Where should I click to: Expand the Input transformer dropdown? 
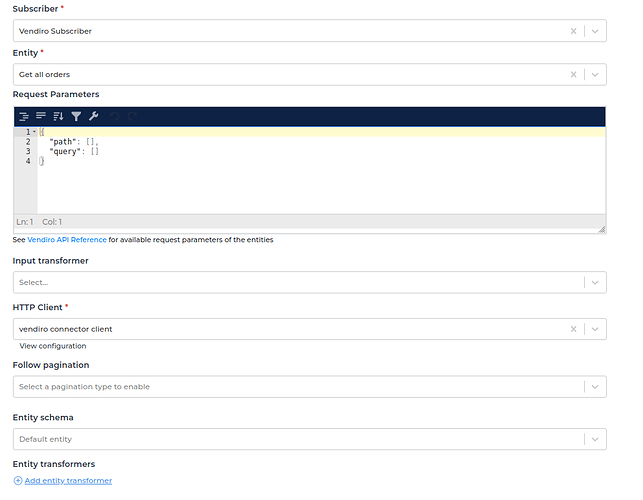tap(595, 282)
